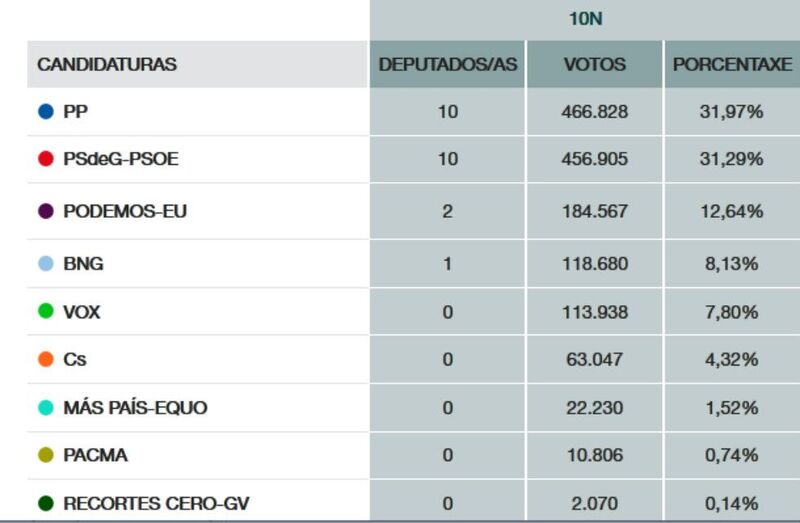Click the blue PP party dot
The height and width of the screenshot is (523, 800).
pyautogui.click(x=45, y=112)
